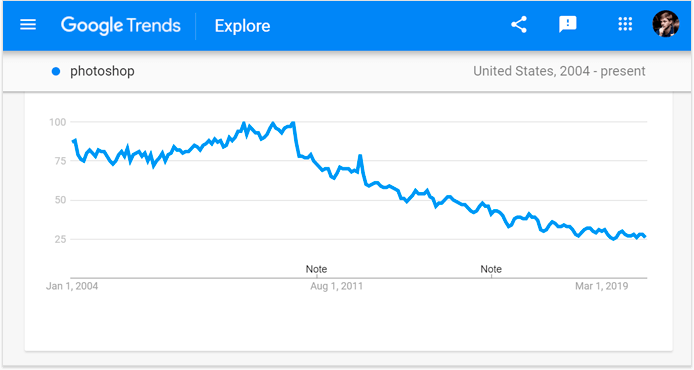Click the second Note marker on timeline

click(491, 269)
